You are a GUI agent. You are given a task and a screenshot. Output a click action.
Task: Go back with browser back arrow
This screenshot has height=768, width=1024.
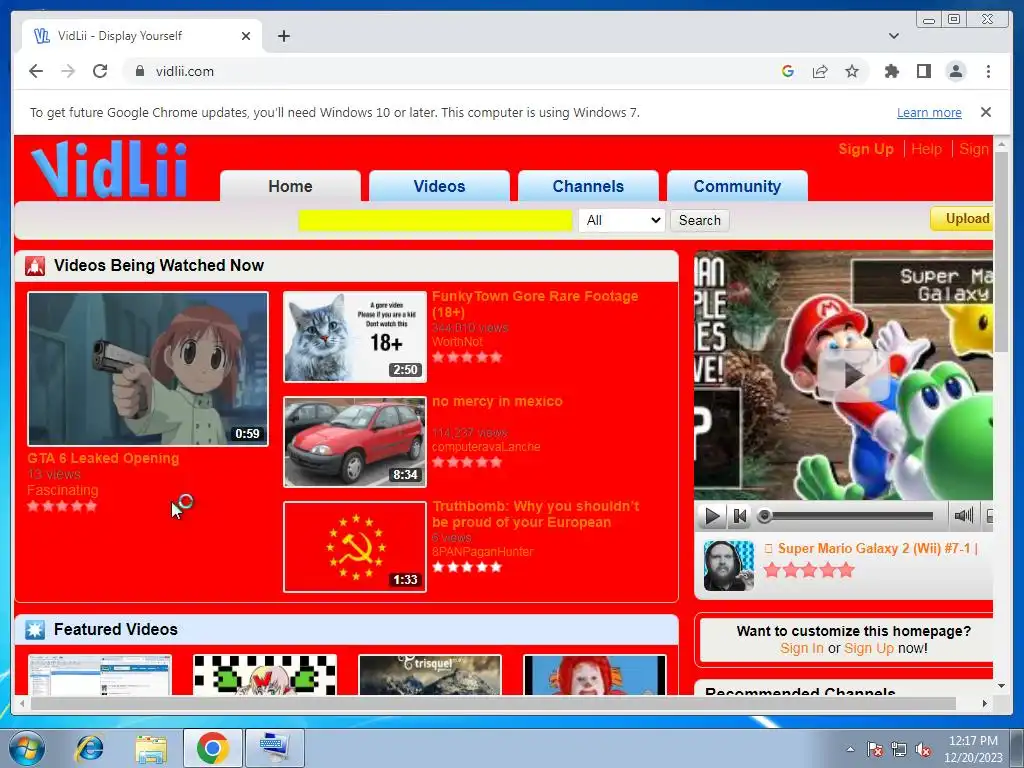click(36, 71)
